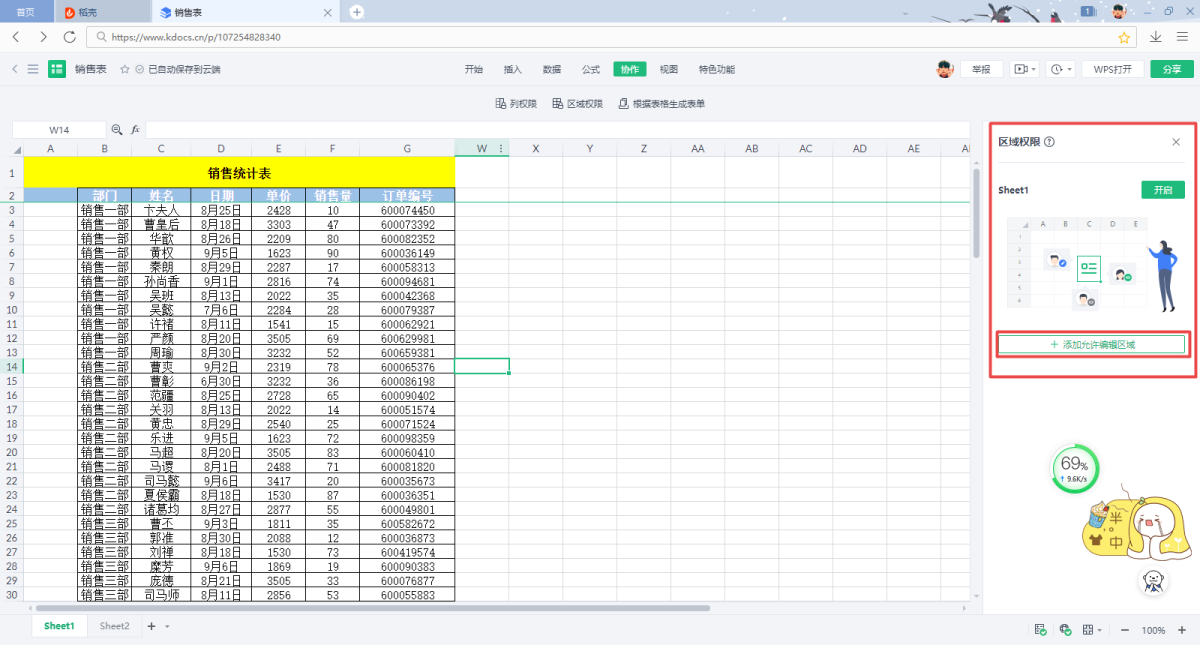Open 列权限 column permissions

click(516, 104)
